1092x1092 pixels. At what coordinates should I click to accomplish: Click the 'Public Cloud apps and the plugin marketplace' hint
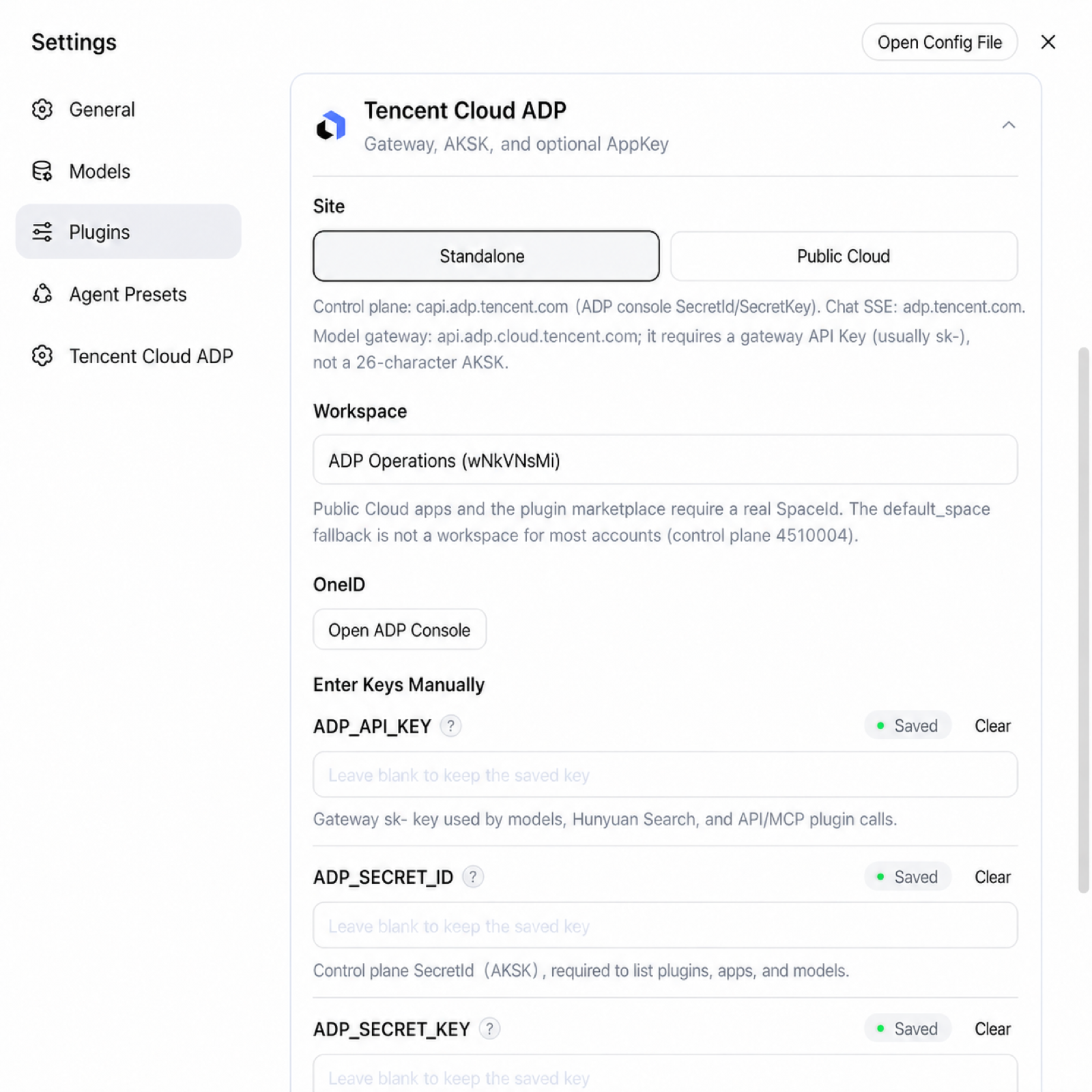tap(652, 522)
